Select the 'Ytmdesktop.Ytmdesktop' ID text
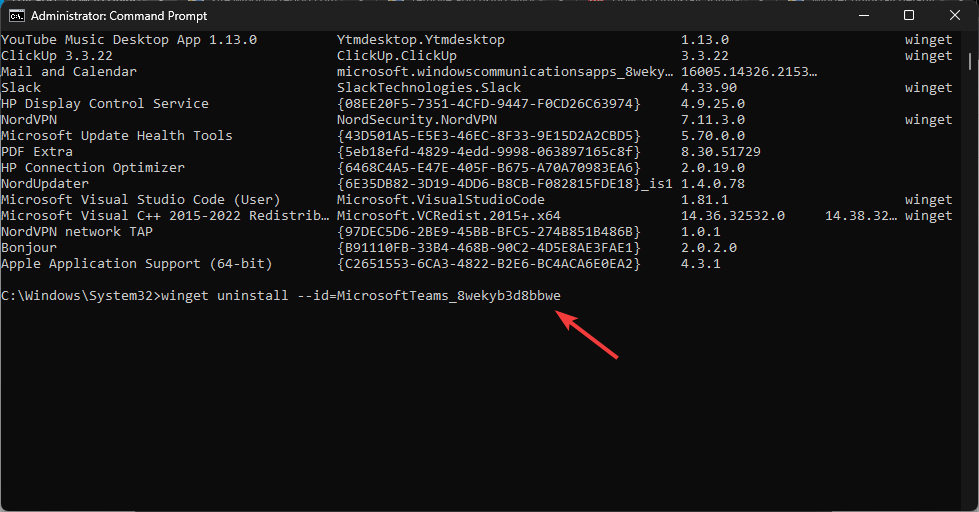Screen dimensions: 979x512 point(421,40)
